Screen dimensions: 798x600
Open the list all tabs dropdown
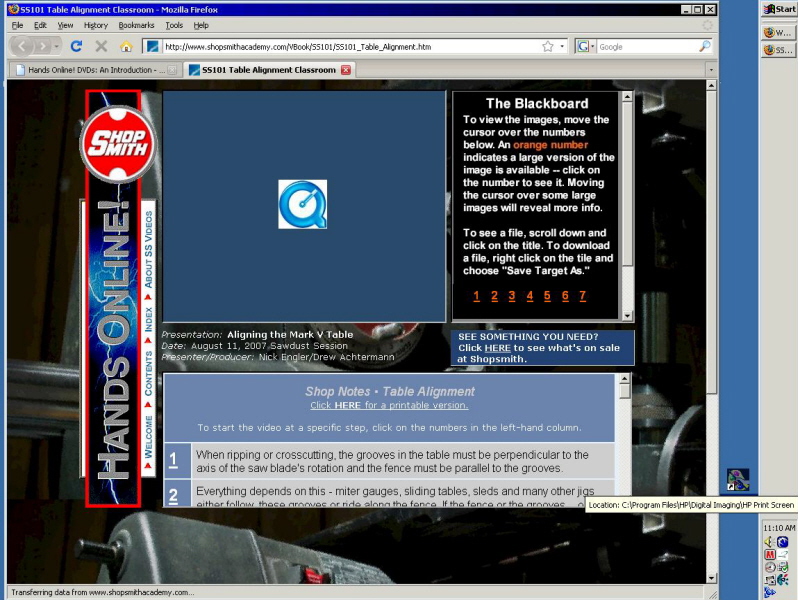711,70
